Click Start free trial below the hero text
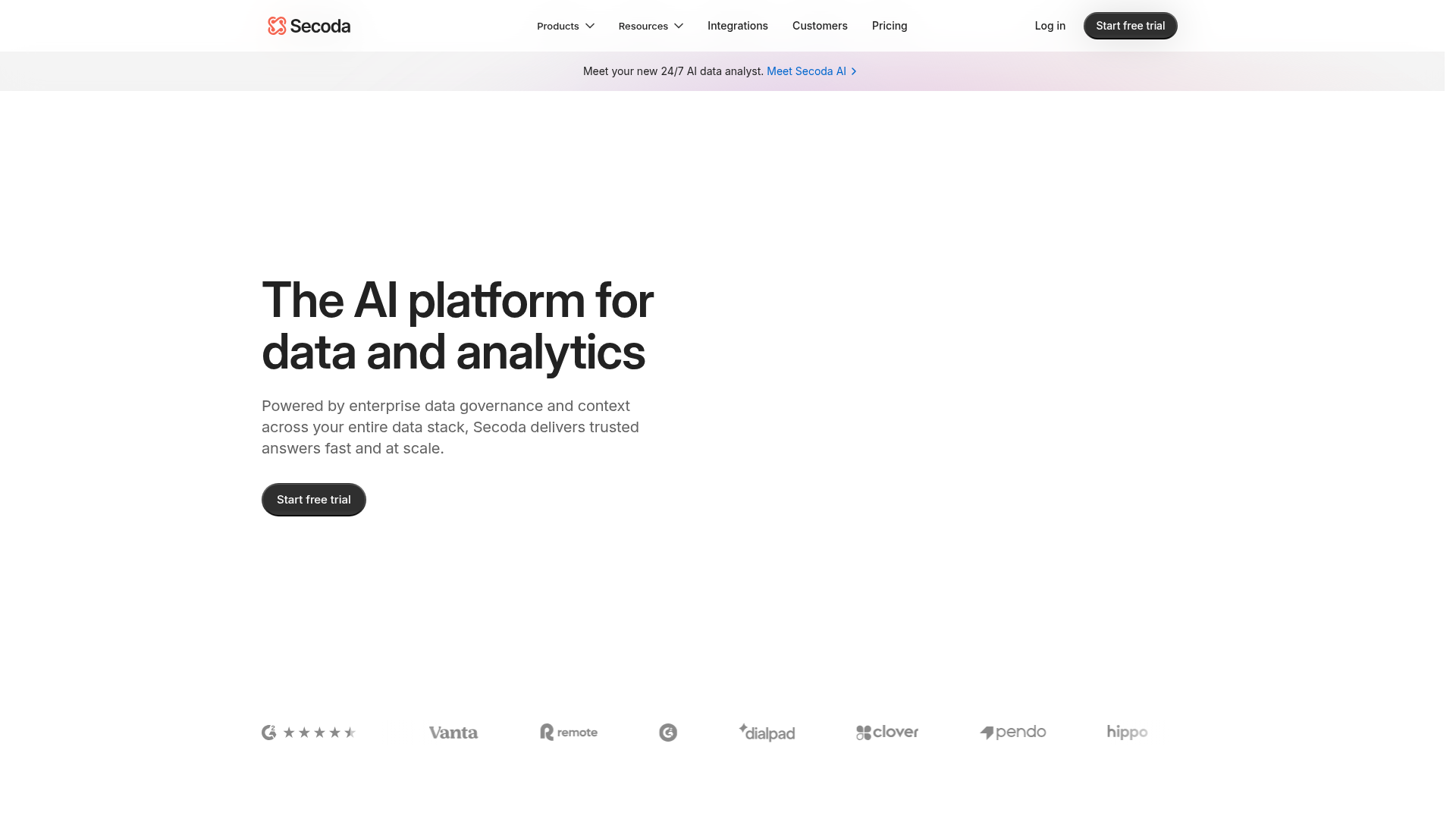Viewport: 1456px width, 819px height. pos(313,499)
